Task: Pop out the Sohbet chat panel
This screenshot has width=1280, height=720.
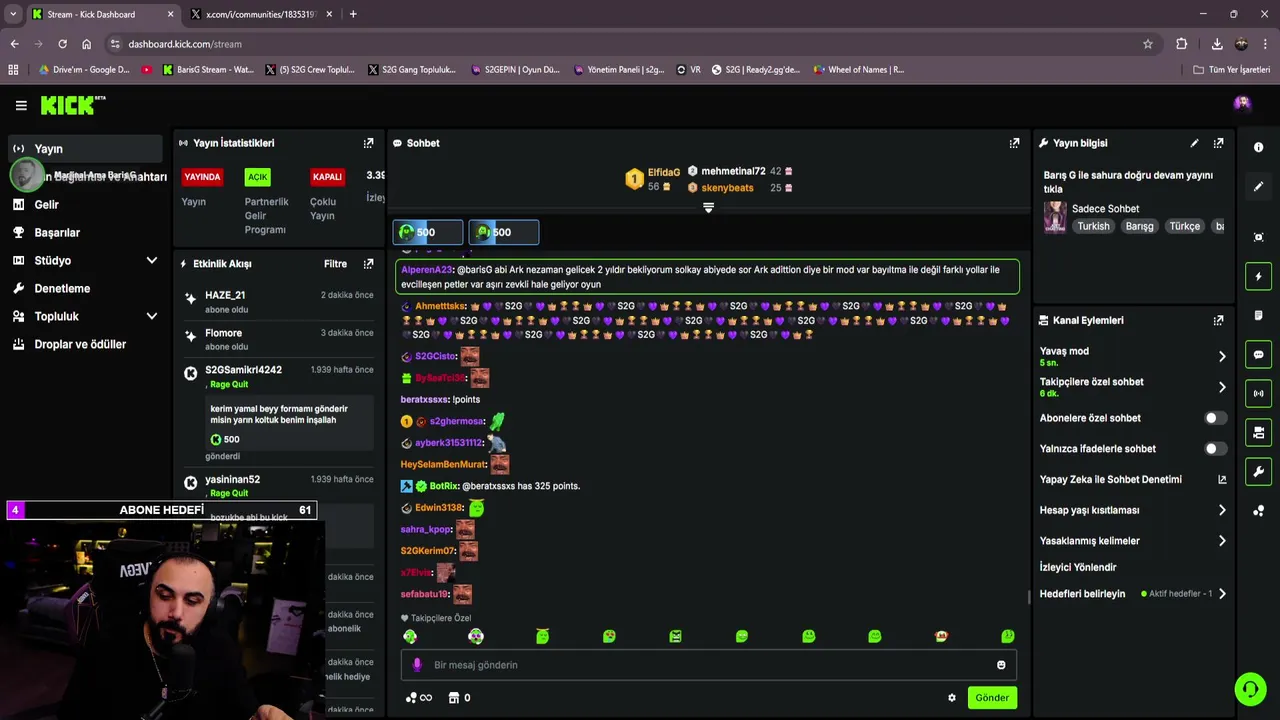Action: tap(1014, 143)
